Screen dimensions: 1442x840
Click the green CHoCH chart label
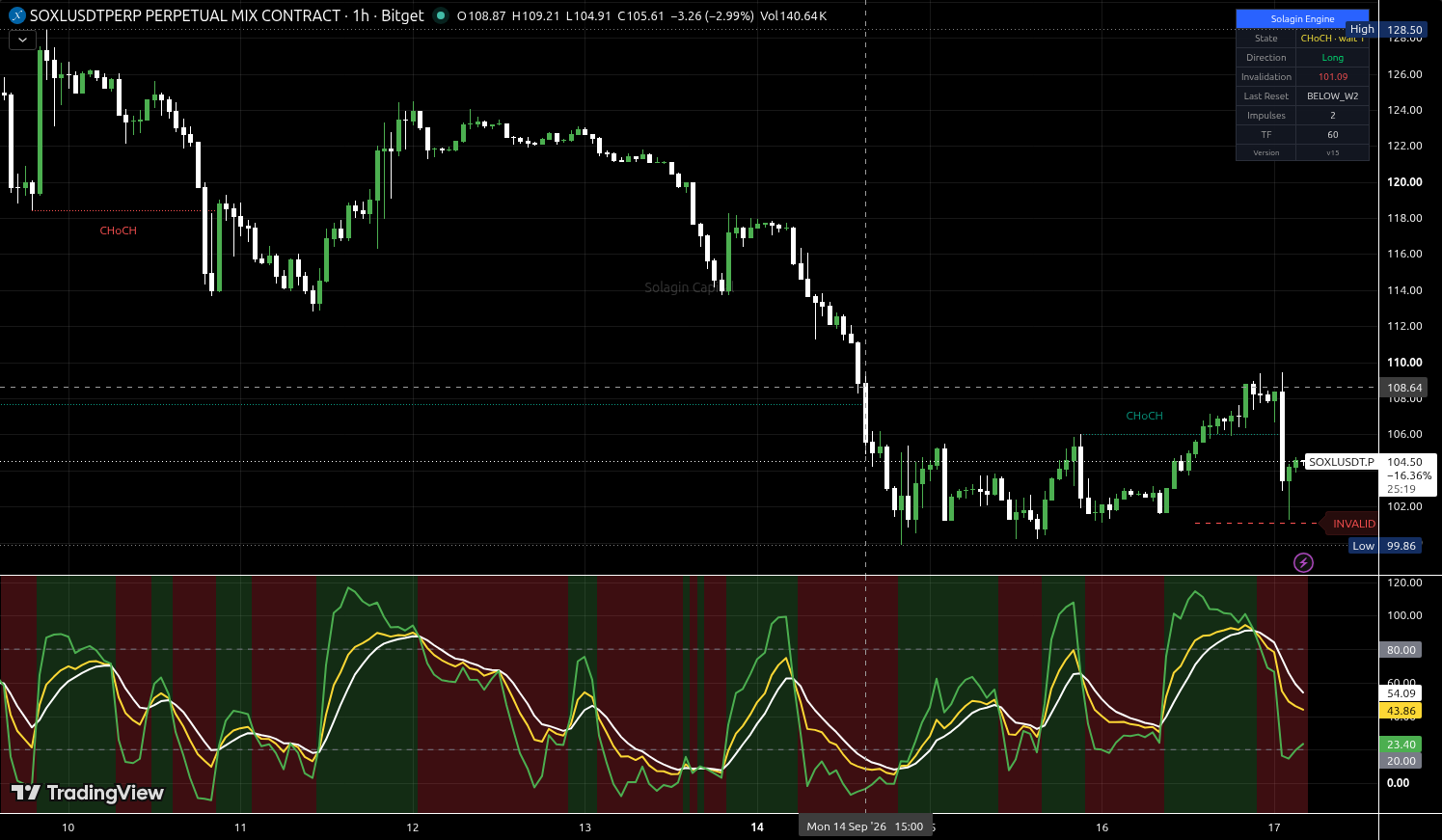point(1145,416)
